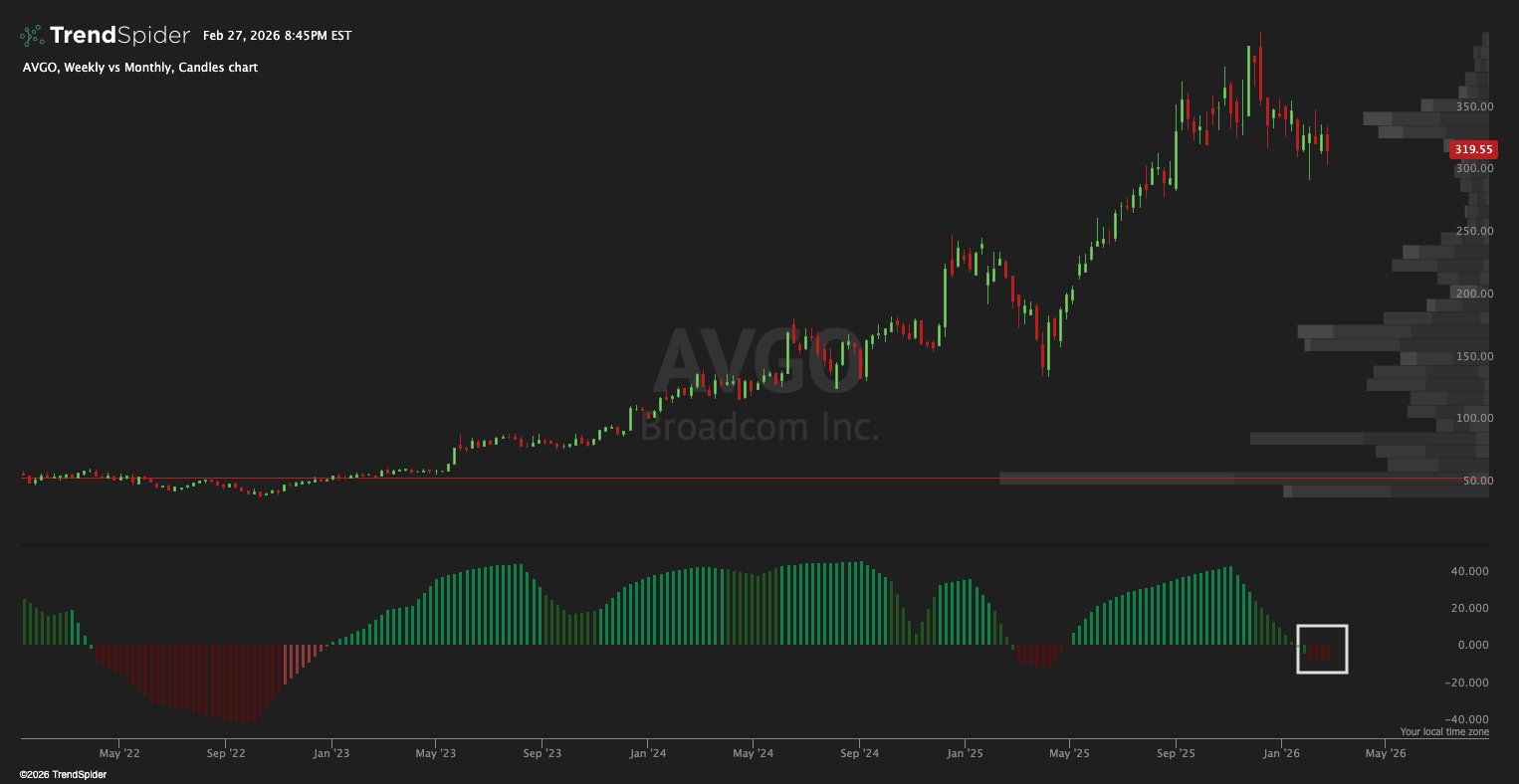Select the 300.00 price axis label
The image size is (1519, 784).
(1474, 169)
